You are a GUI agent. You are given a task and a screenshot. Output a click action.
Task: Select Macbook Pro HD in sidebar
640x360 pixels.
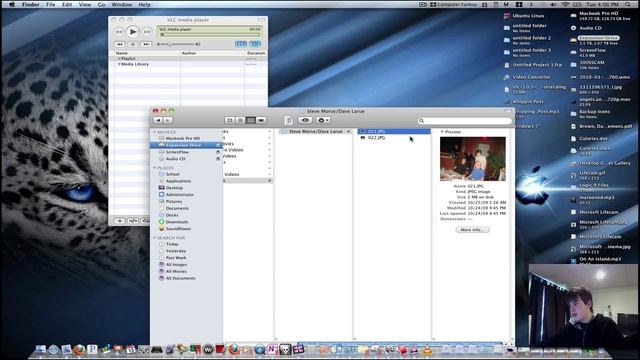[182, 138]
